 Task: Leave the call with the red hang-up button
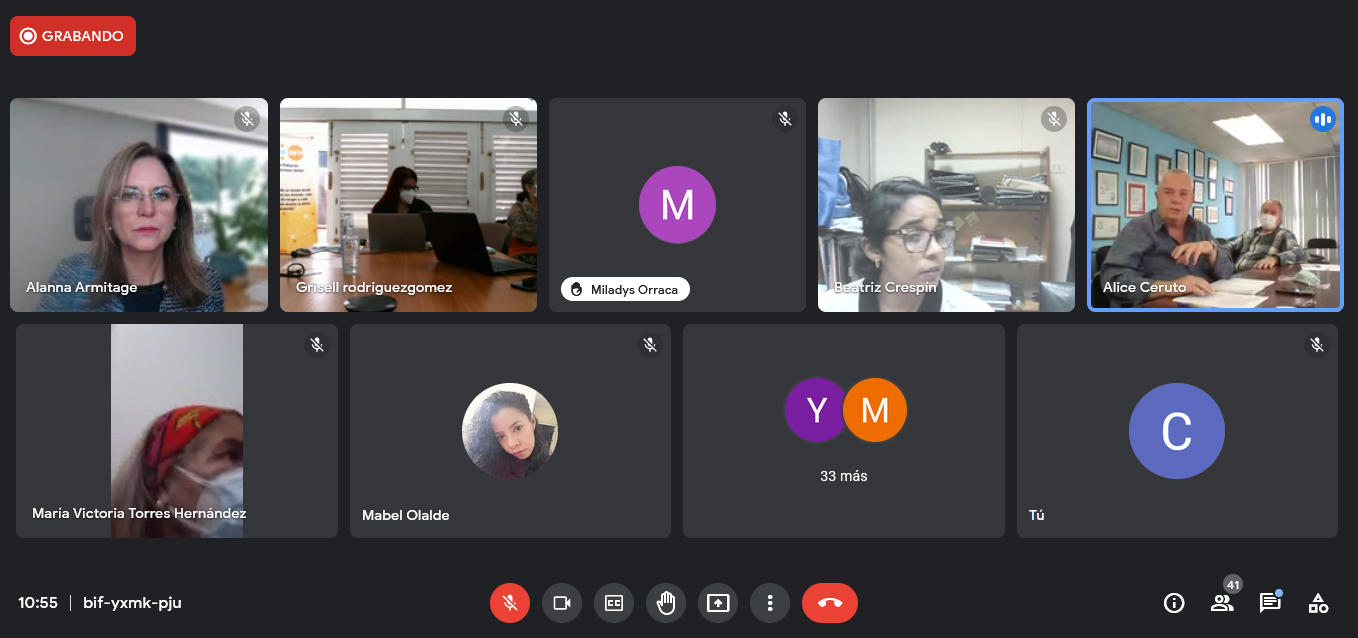point(830,603)
